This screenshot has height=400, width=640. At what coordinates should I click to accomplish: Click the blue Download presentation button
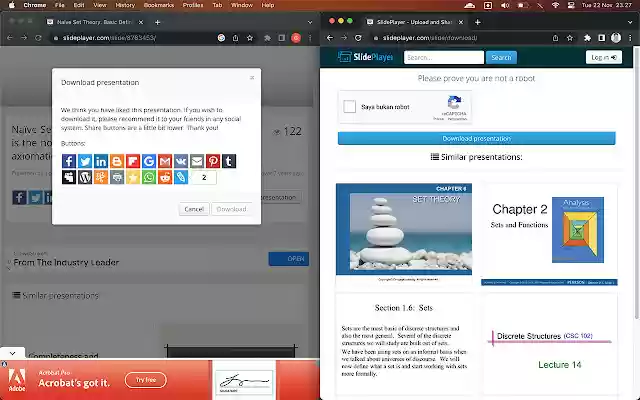(476, 138)
